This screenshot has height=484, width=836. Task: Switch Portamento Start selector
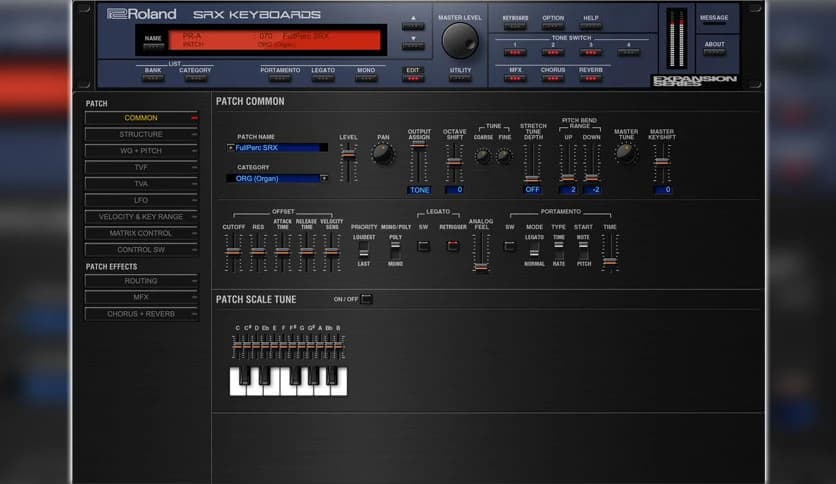(583, 250)
